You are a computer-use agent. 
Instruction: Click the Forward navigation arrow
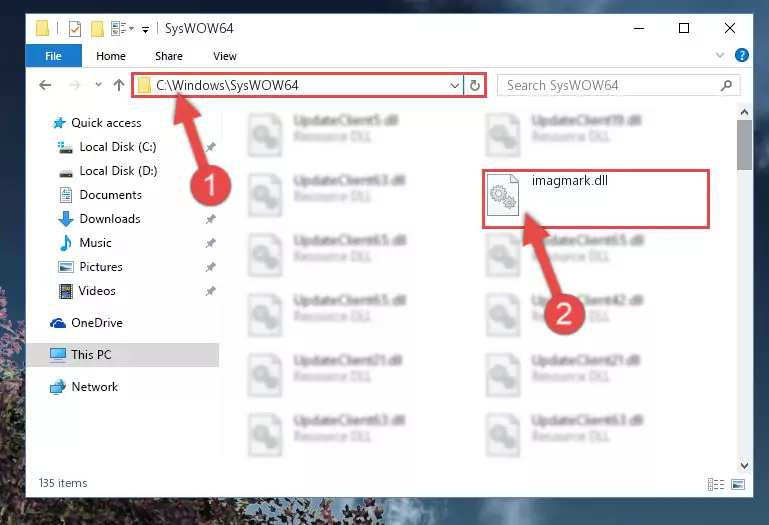tap(75, 85)
